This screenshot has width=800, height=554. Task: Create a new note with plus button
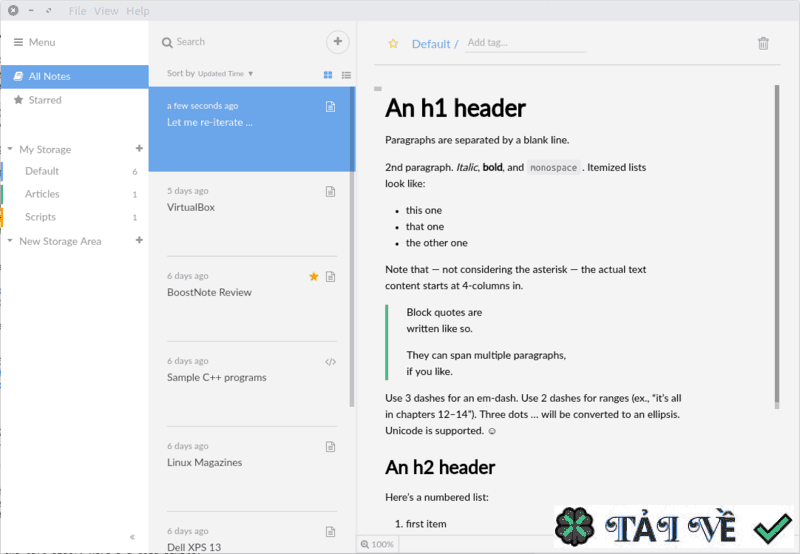click(x=338, y=42)
